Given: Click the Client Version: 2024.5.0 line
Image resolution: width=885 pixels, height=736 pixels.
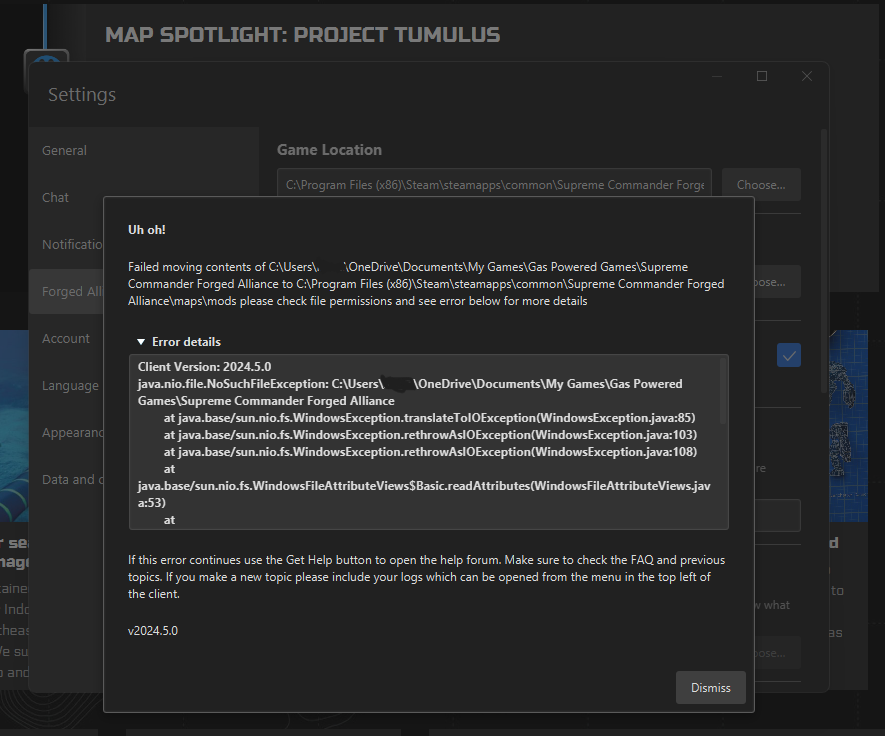Looking at the screenshot, I should click(x=204, y=367).
